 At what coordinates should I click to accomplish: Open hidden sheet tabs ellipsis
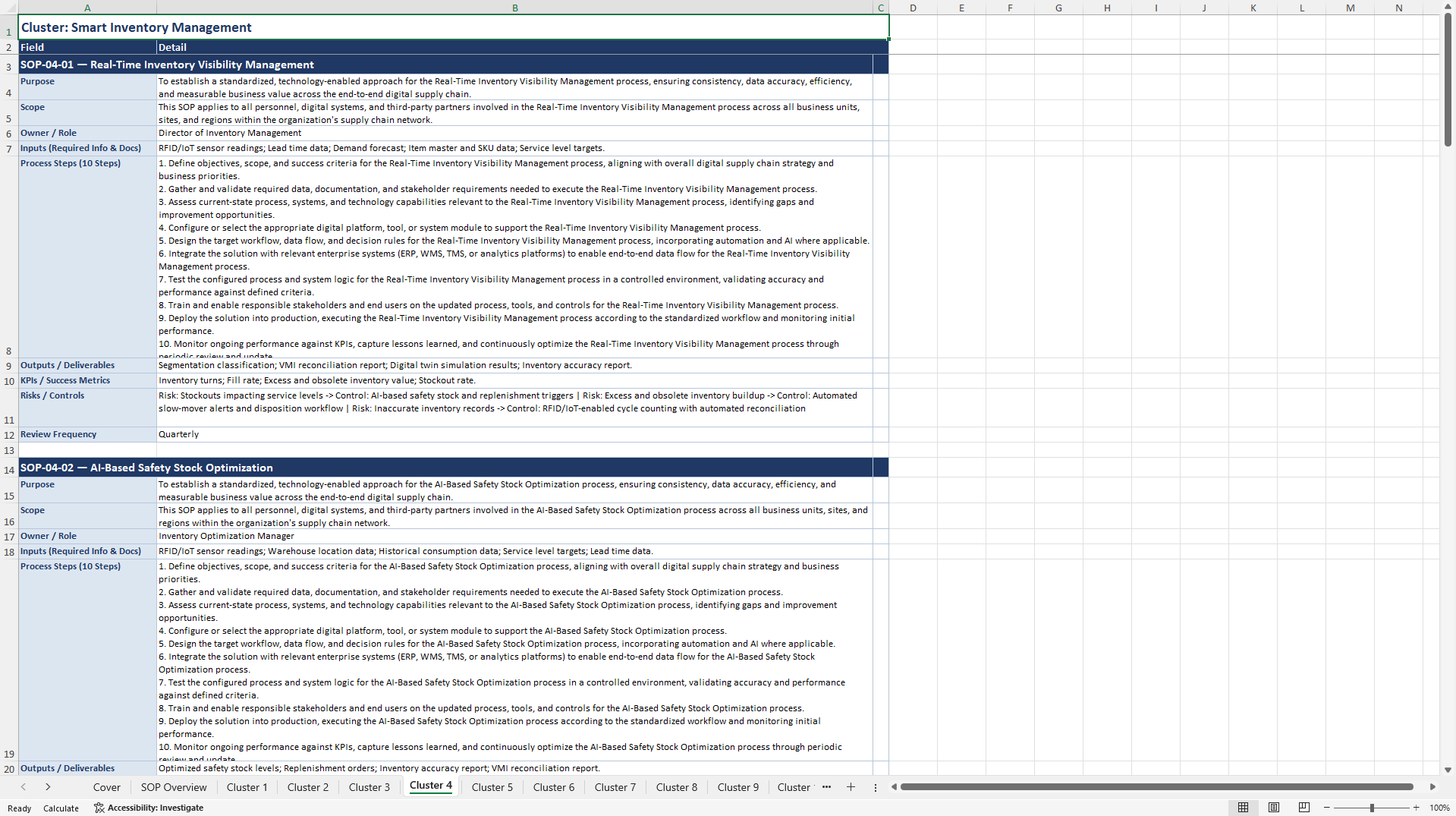pyautogui.click(x=826, y=787)
